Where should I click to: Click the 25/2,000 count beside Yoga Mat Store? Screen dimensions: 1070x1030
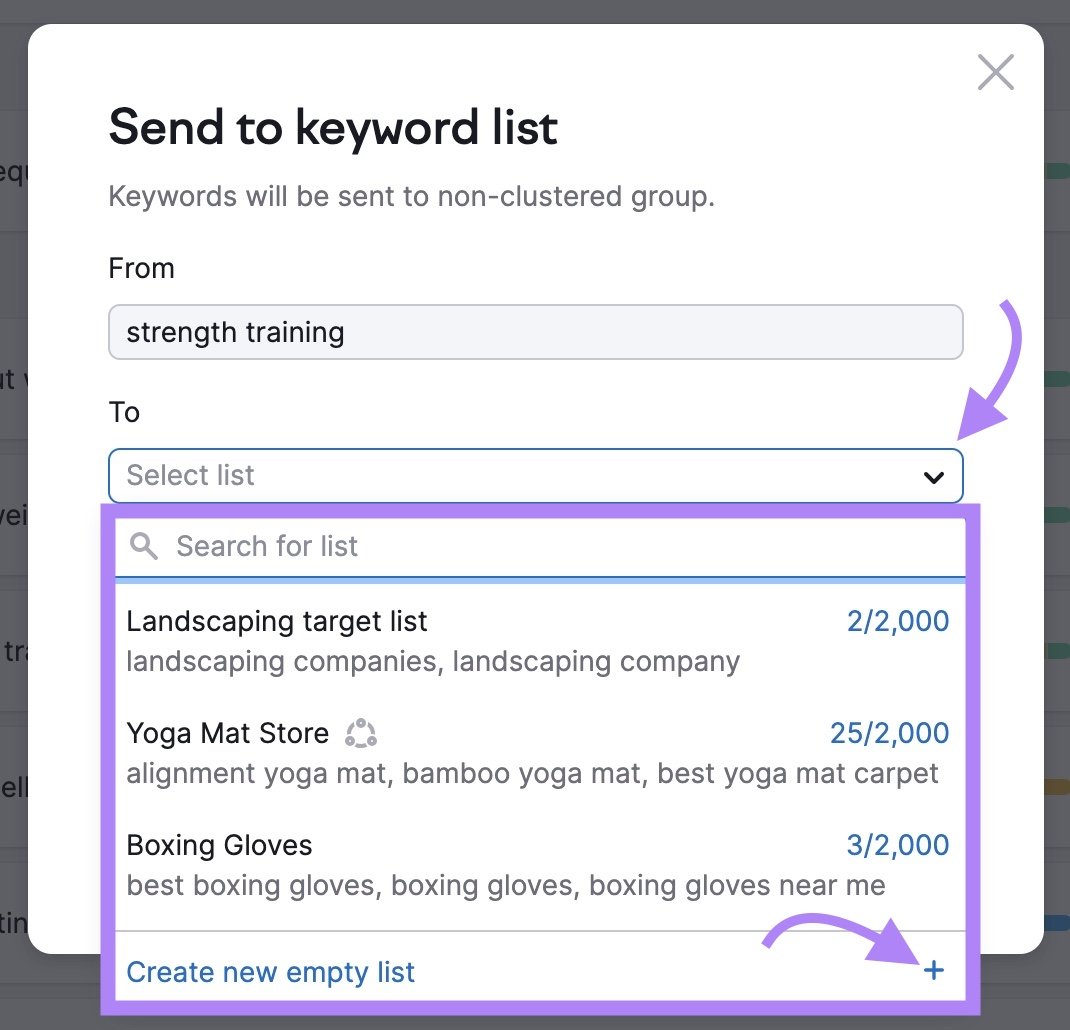pos(890,733)
